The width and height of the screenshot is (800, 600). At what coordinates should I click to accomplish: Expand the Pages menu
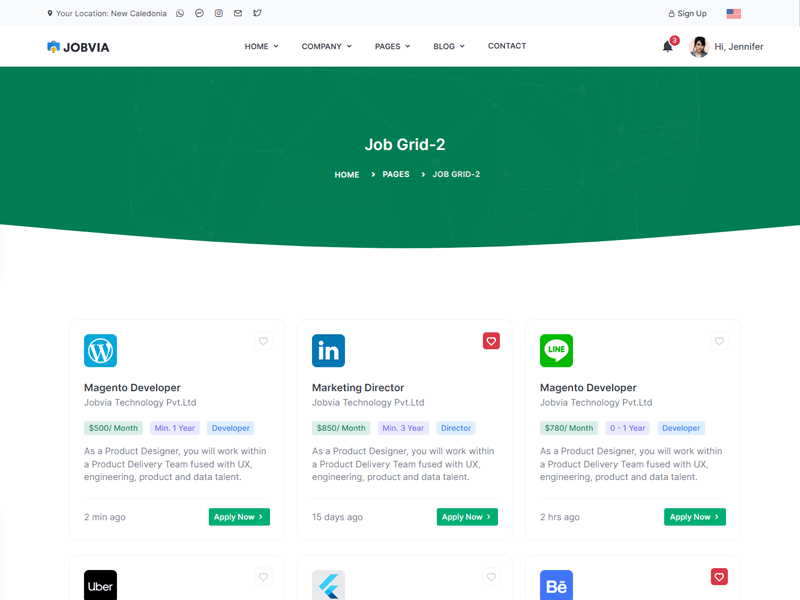point(392,46)
